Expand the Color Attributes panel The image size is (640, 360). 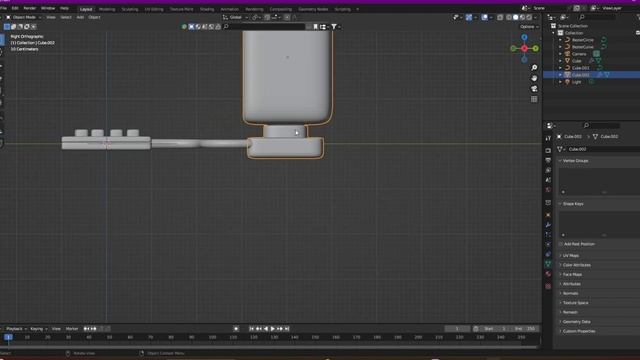click(x=577, y=265)
